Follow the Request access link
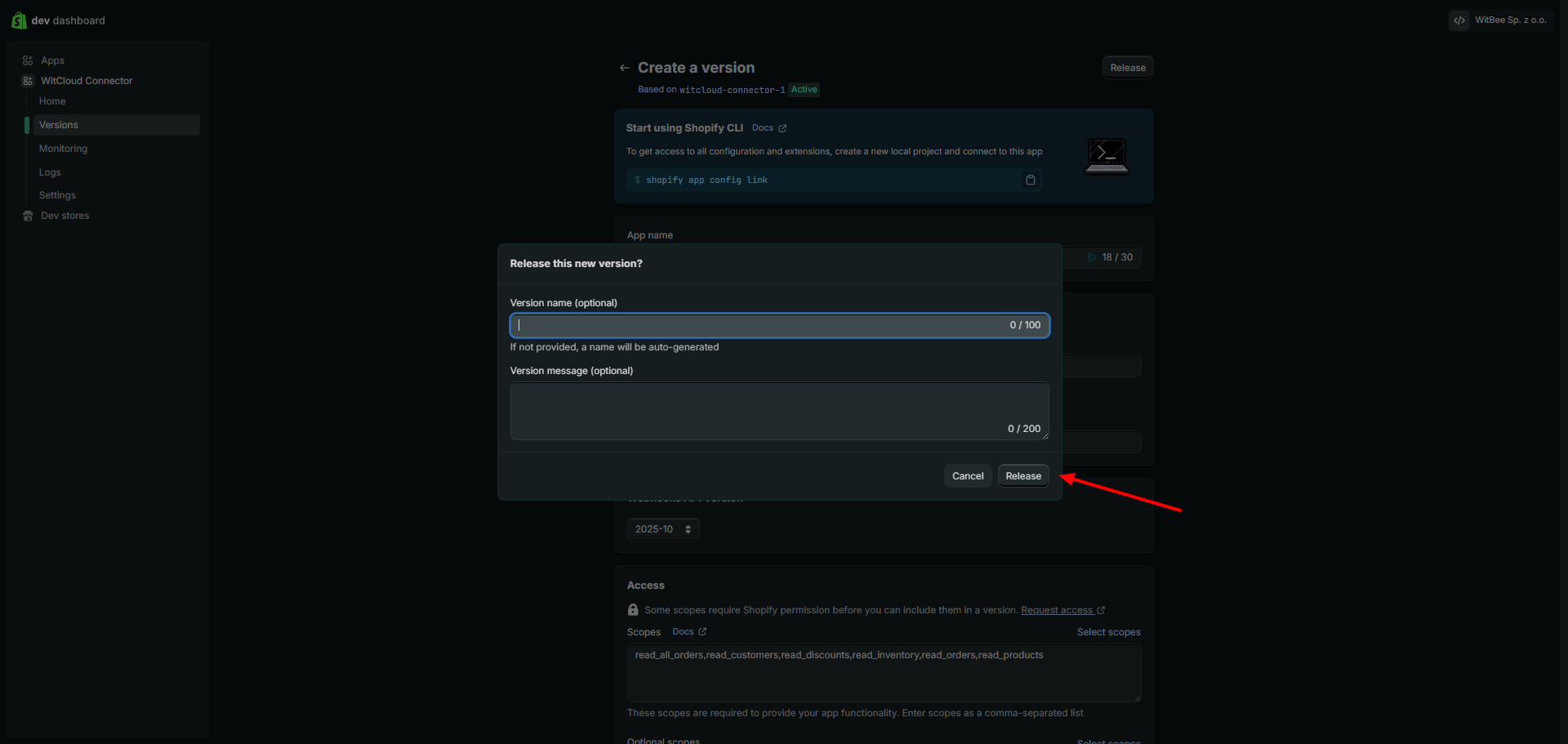 1062,610
